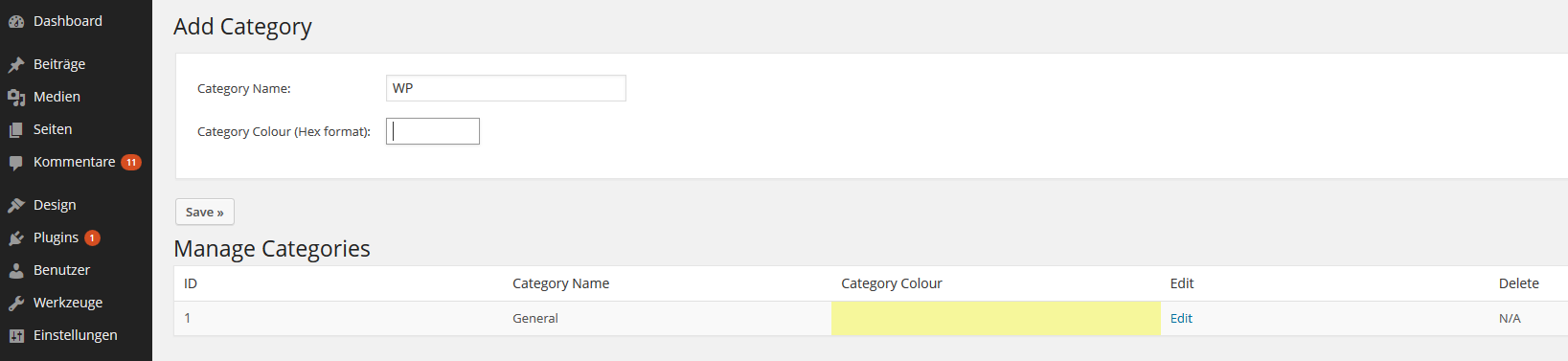Open the Einstellungen menu entry

click(76, 335)
